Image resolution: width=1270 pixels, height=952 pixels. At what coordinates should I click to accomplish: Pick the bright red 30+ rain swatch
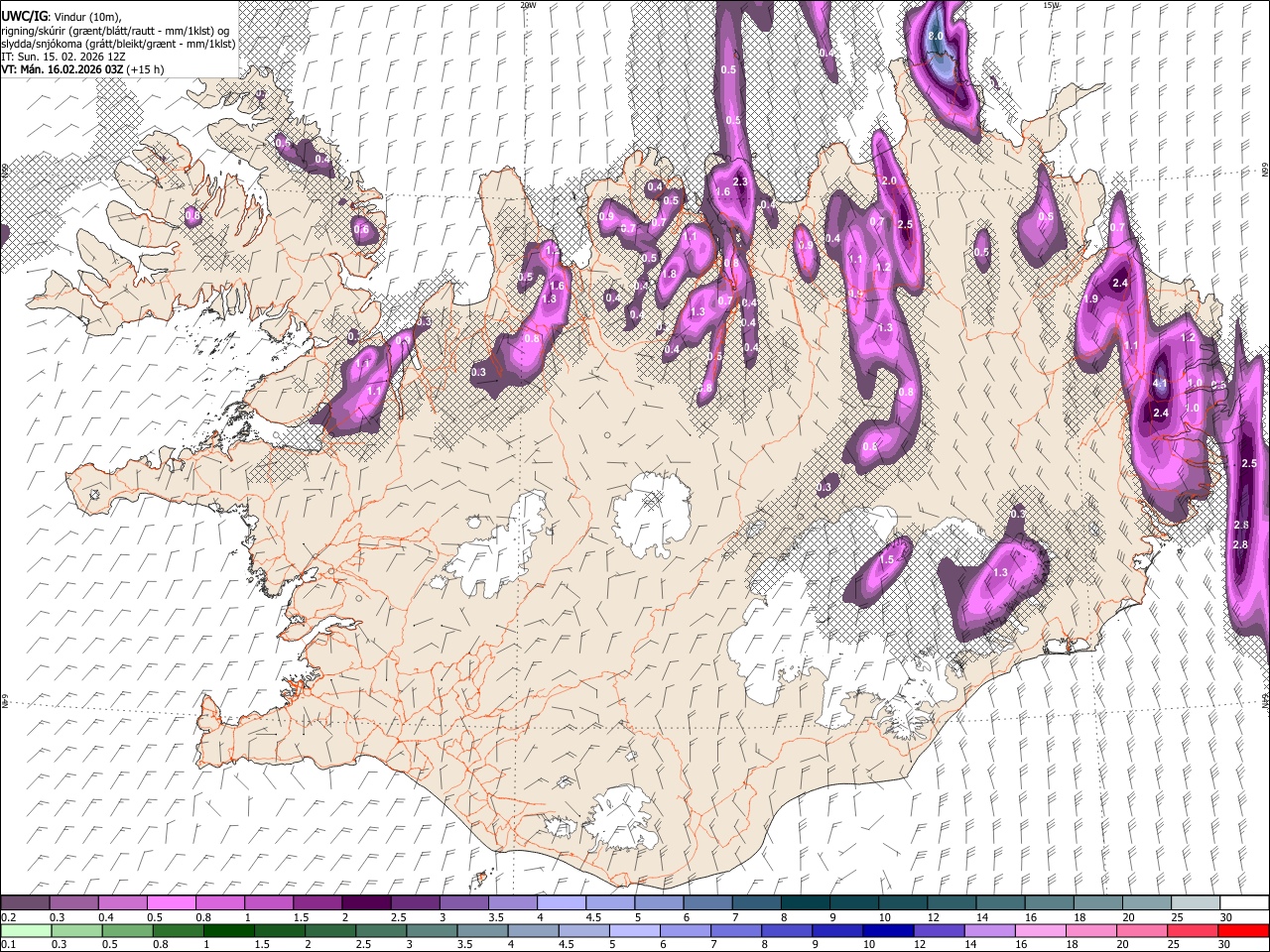click(x=1243, y=930)
